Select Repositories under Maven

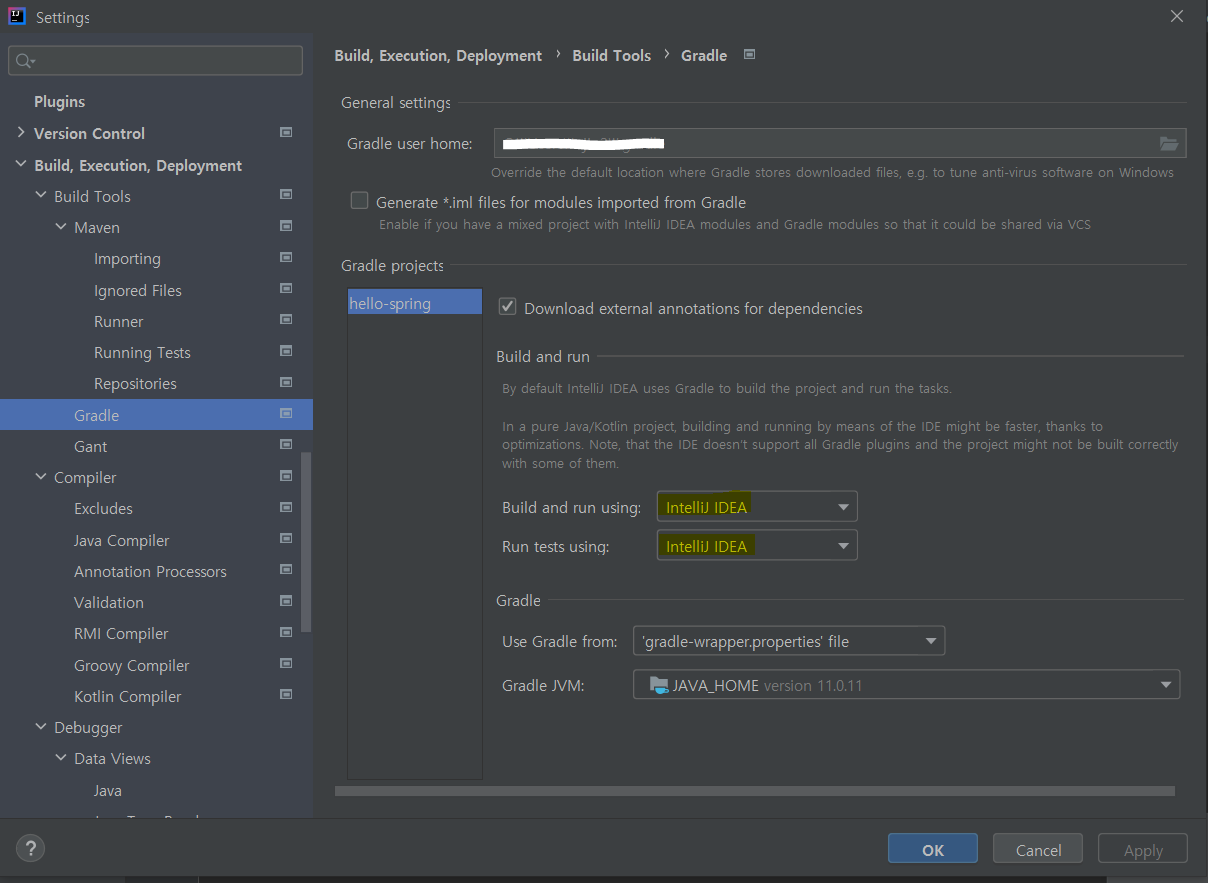(x=135, y=384)
